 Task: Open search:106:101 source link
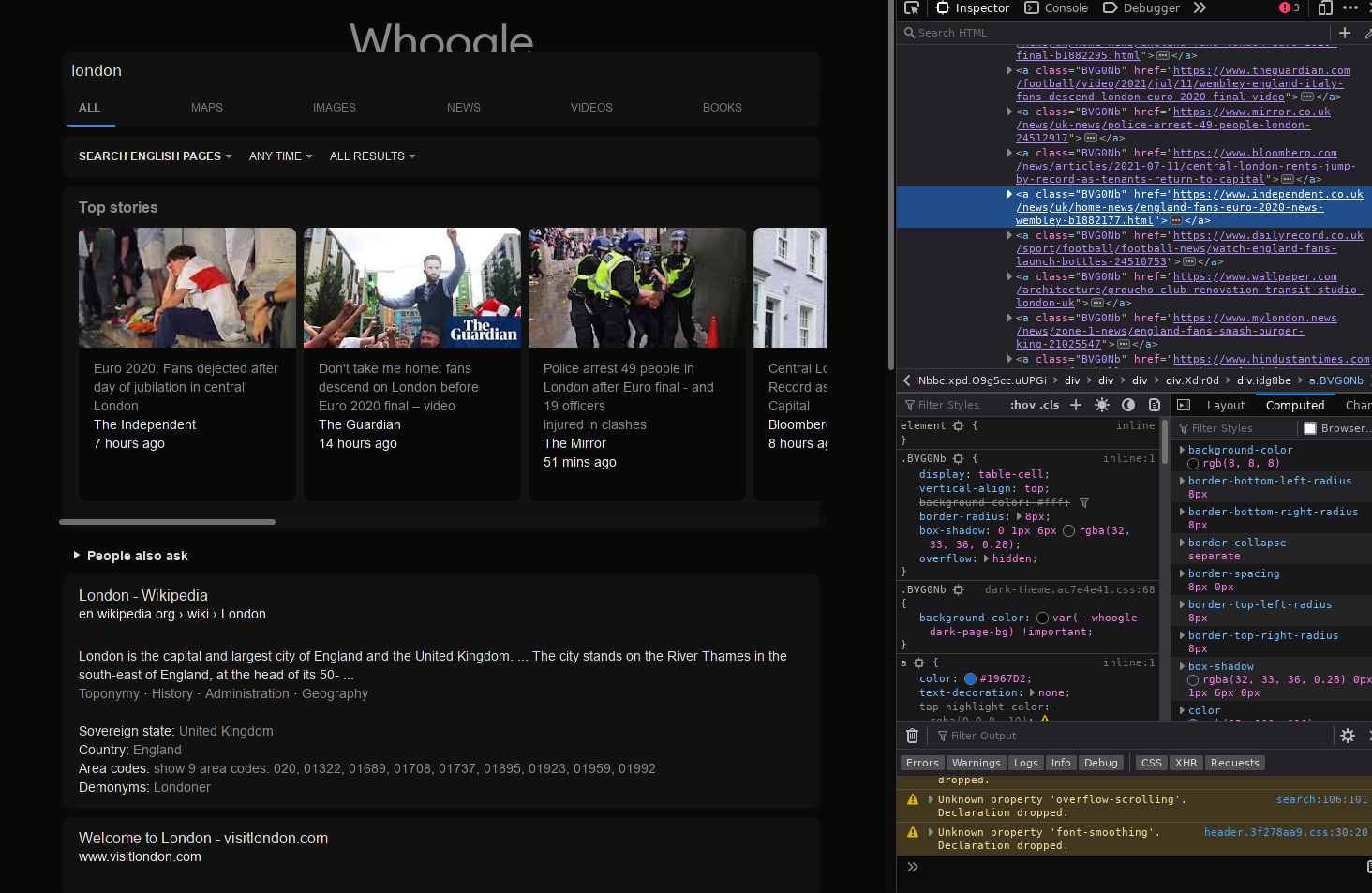click(1322, 800)
